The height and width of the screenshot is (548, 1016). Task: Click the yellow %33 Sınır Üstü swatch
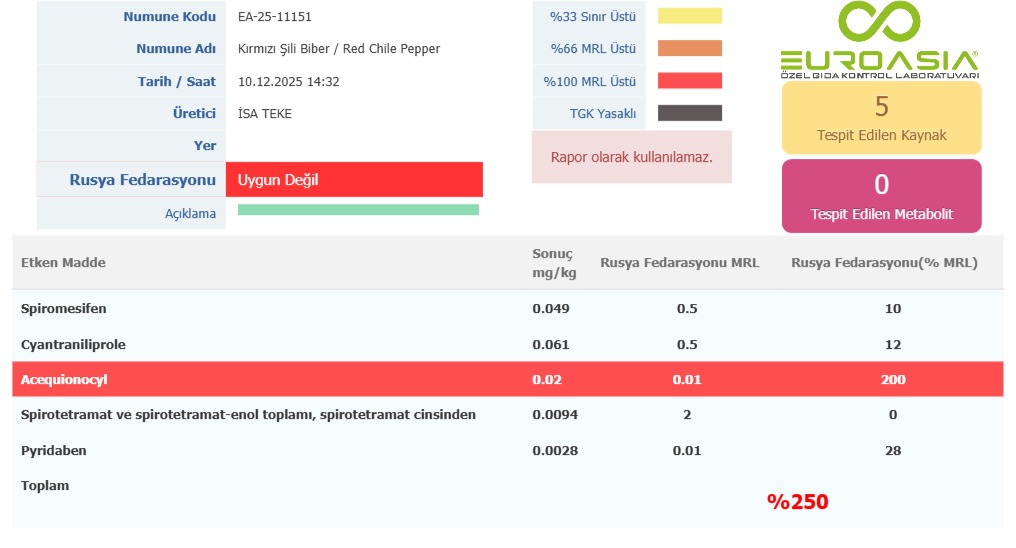tap(689, 16)
